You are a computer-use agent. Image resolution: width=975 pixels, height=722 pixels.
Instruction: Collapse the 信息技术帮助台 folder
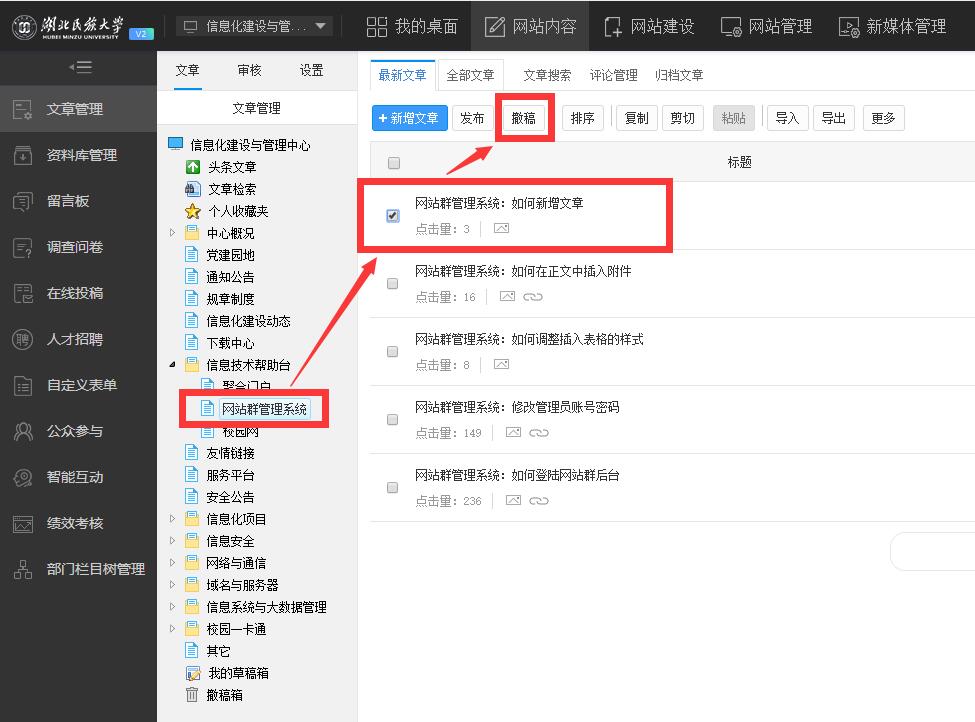[172, 365]
